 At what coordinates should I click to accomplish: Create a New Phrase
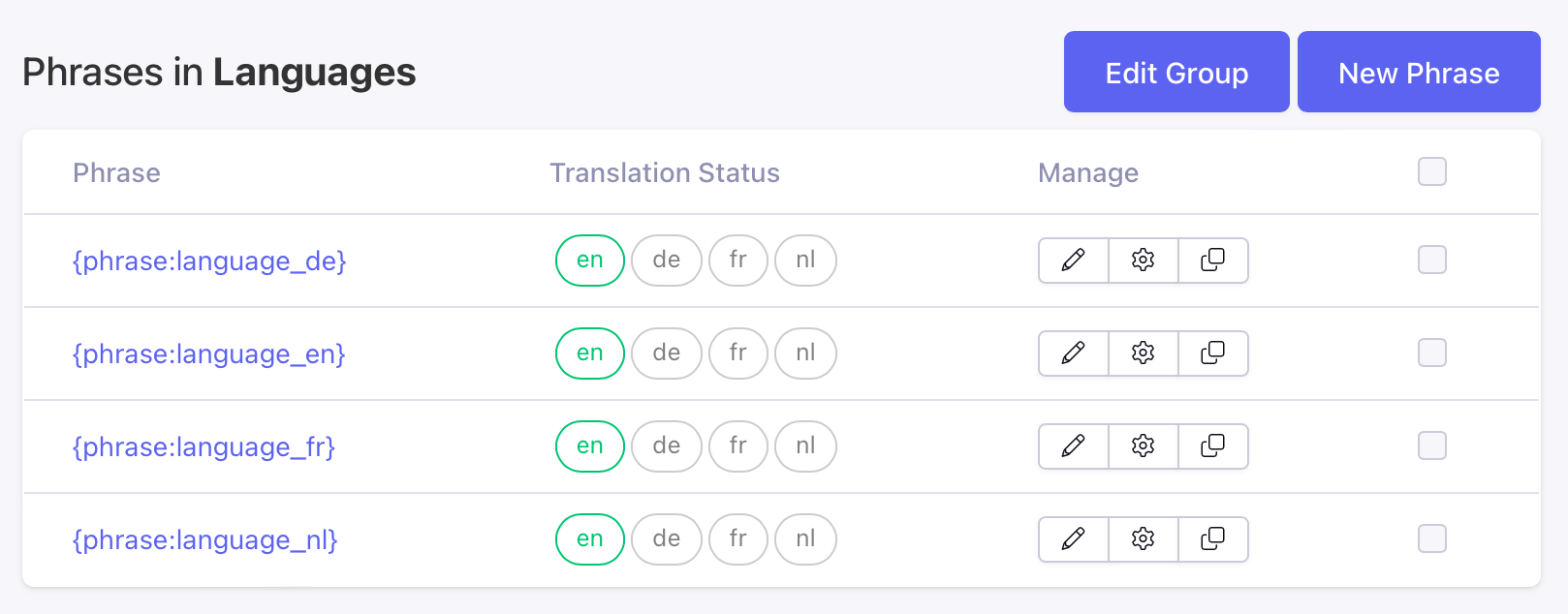pos(1419,72)
